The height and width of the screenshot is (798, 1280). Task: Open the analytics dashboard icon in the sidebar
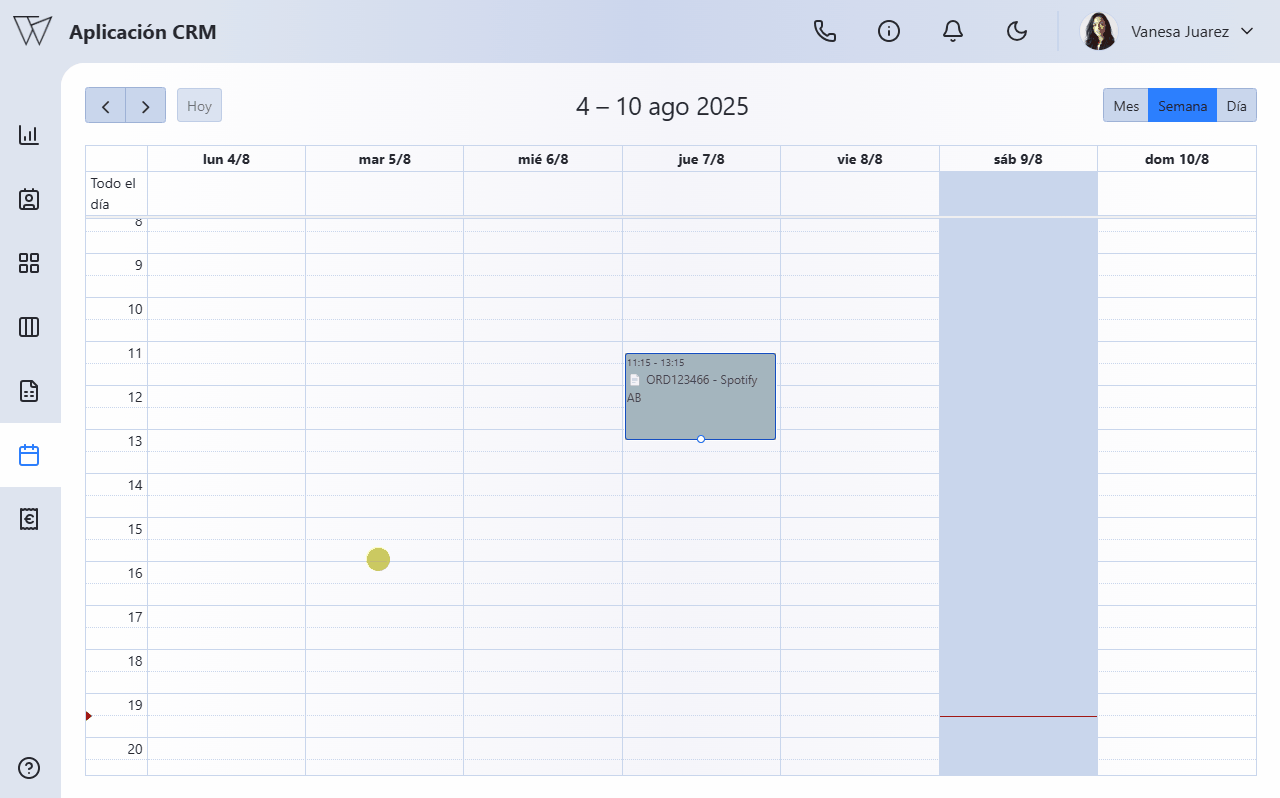(29, 135)
